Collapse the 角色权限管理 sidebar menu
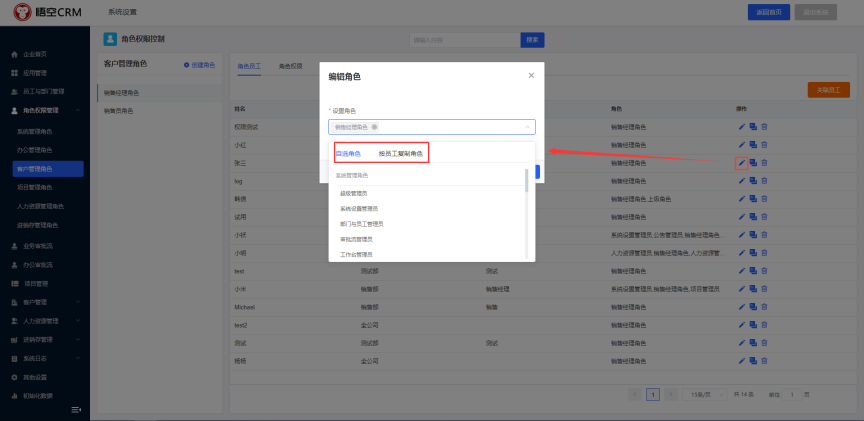The width and height of the screenshot is (864, 421). (x=78, y=111)
